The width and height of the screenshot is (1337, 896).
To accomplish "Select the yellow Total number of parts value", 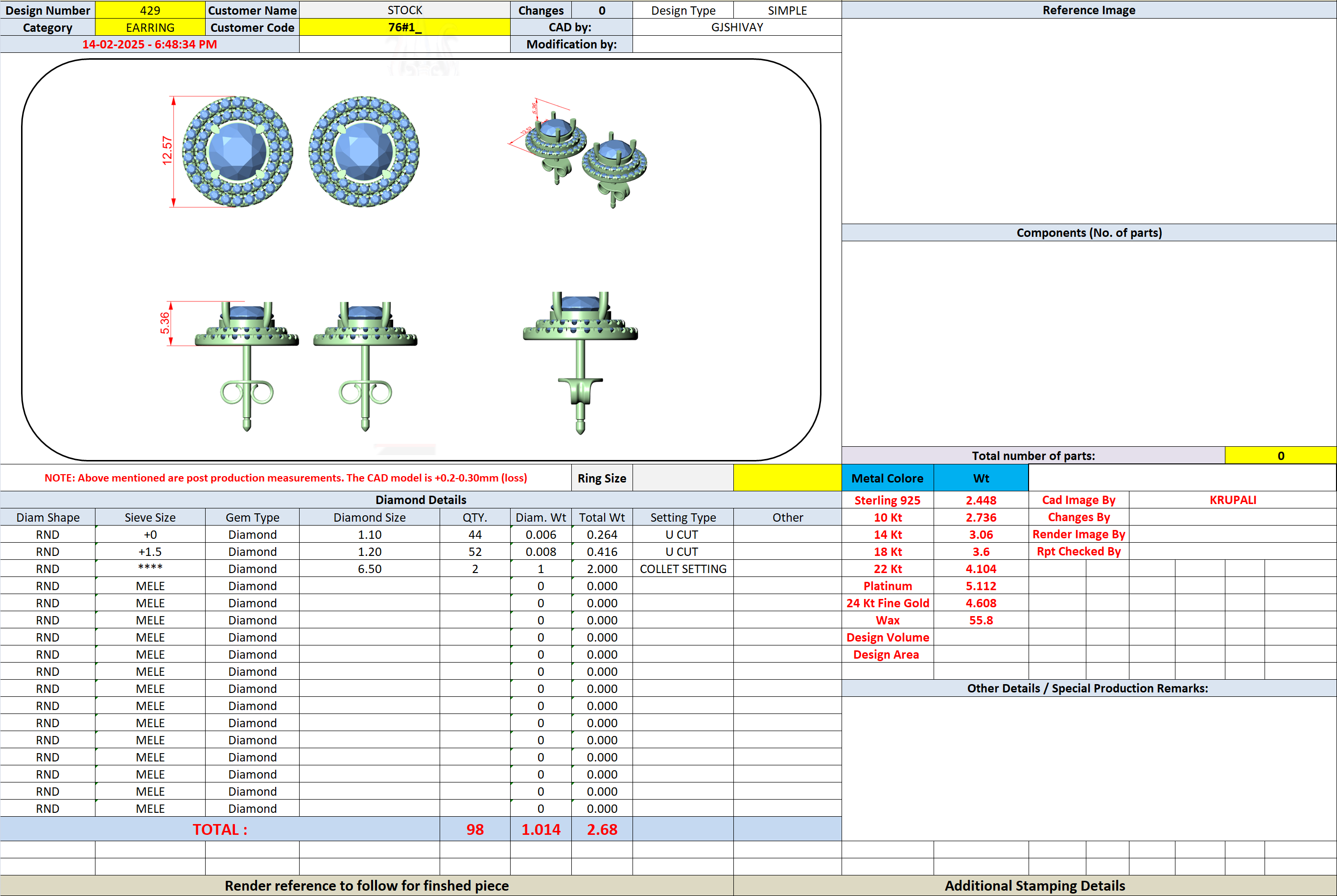I will 1280,456.
